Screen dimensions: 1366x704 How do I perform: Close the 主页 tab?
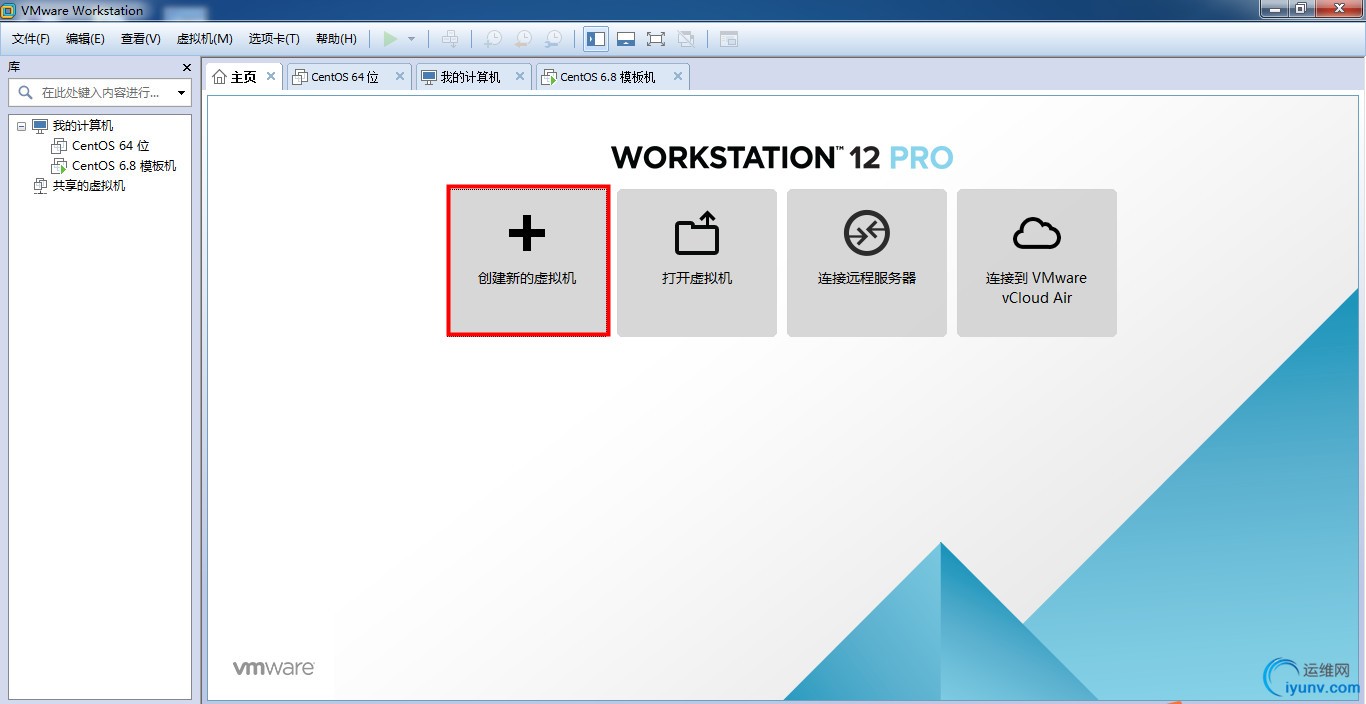tap(270, 76)
